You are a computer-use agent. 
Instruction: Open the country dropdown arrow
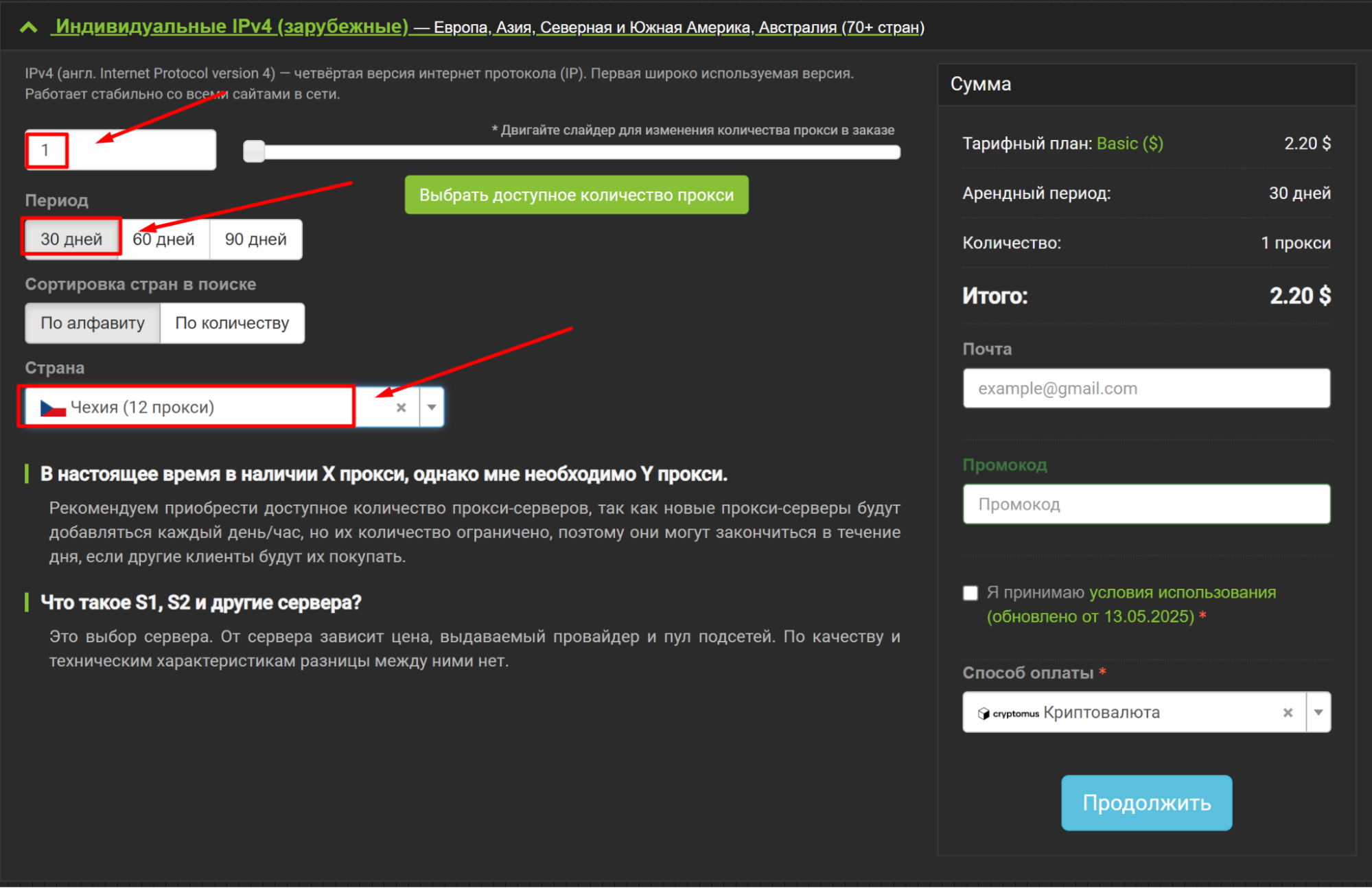[x=432, y=408]
